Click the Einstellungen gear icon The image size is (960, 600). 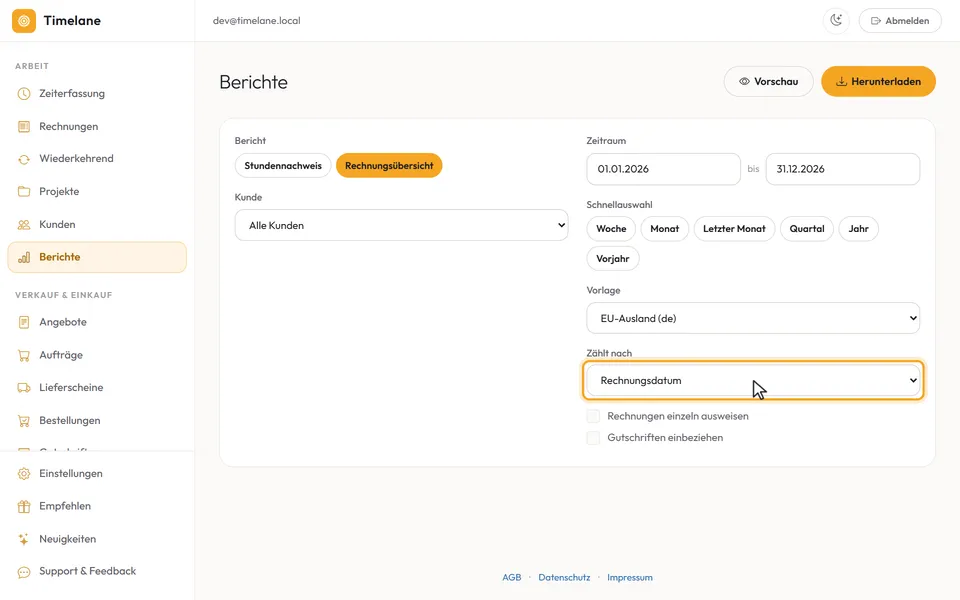[24, 474]
